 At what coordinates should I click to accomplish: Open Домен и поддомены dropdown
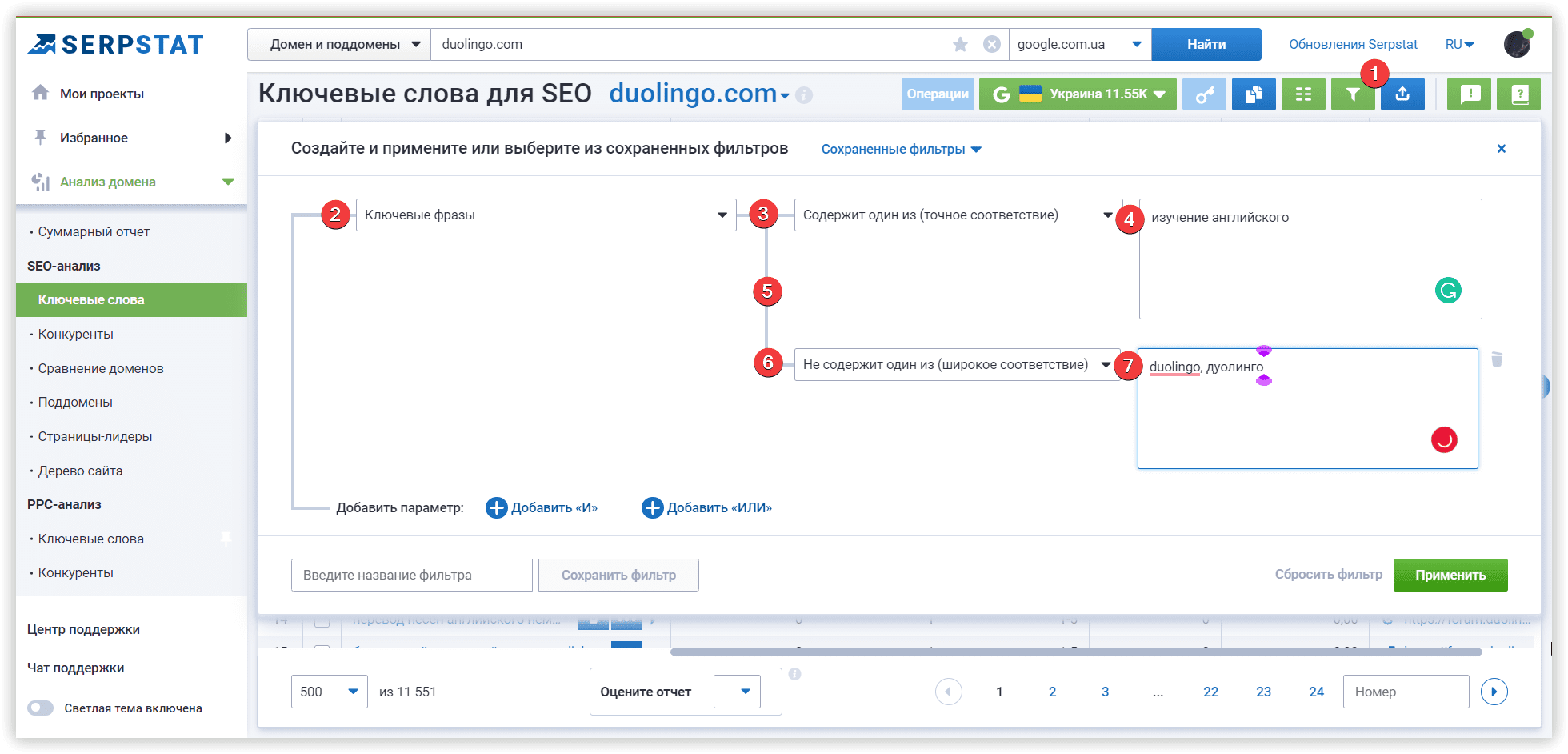339,44
